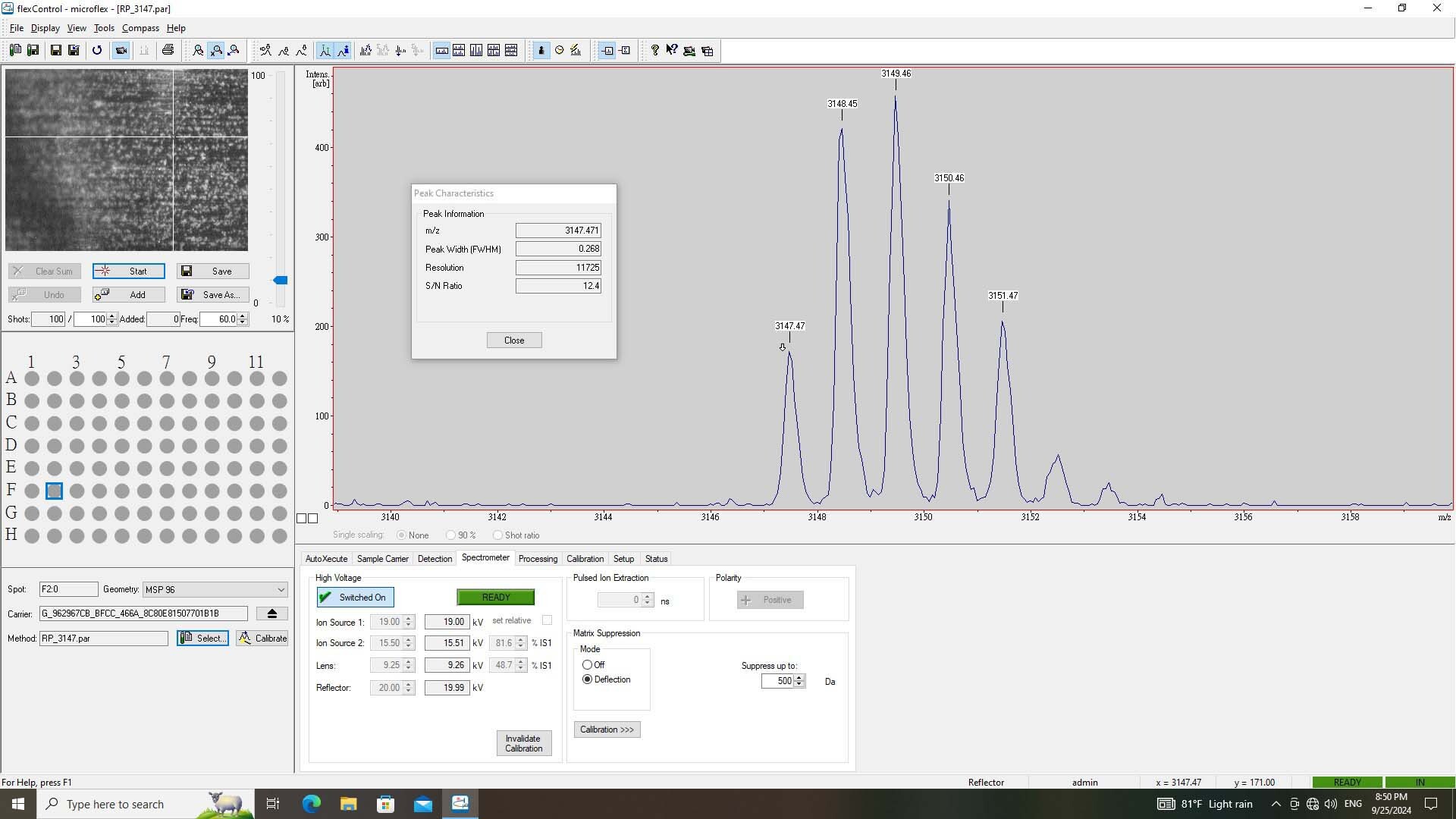
Task: Click the Start acquisition icon
Action: pos(128,271)
